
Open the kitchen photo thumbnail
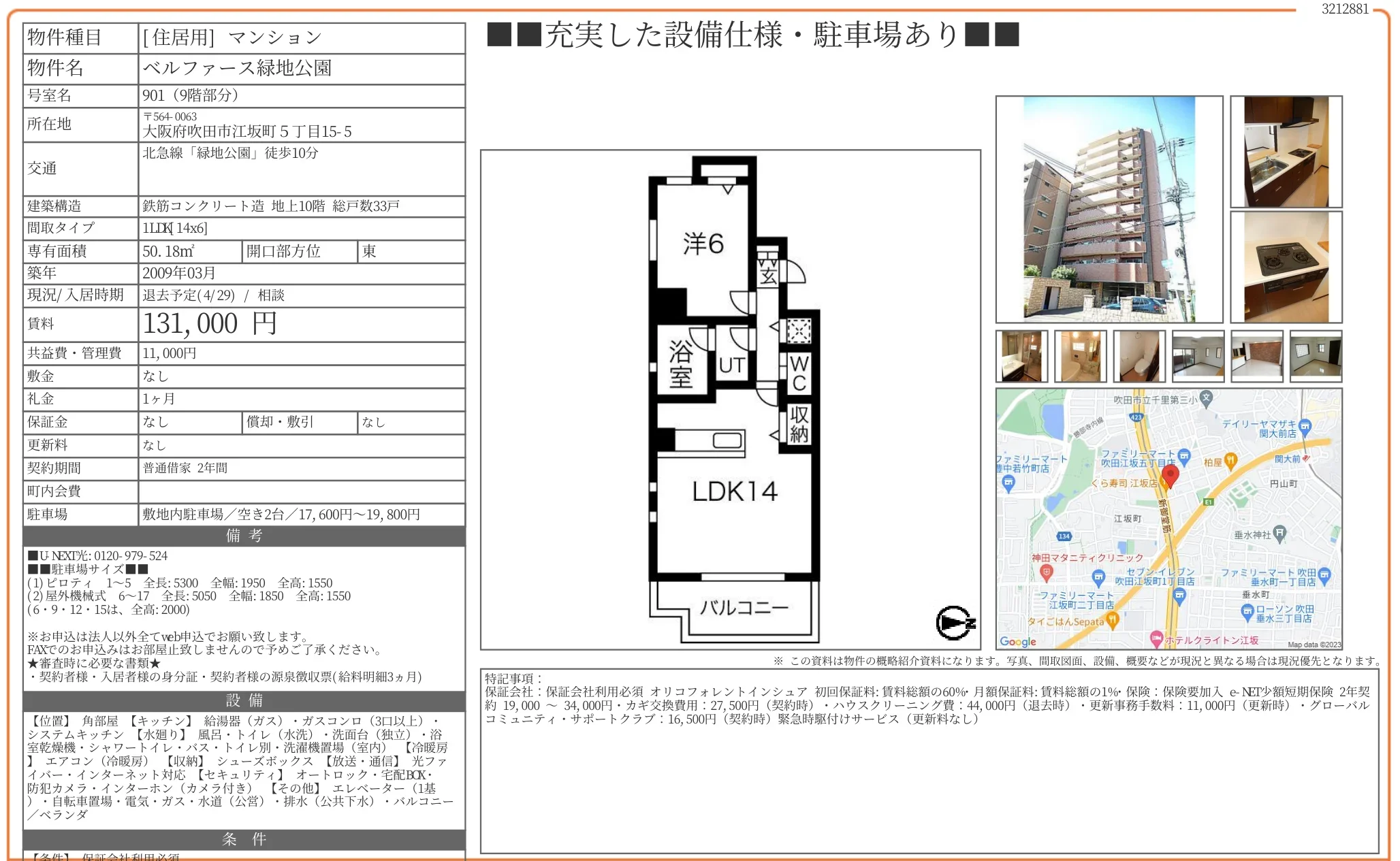(1286, 151)
